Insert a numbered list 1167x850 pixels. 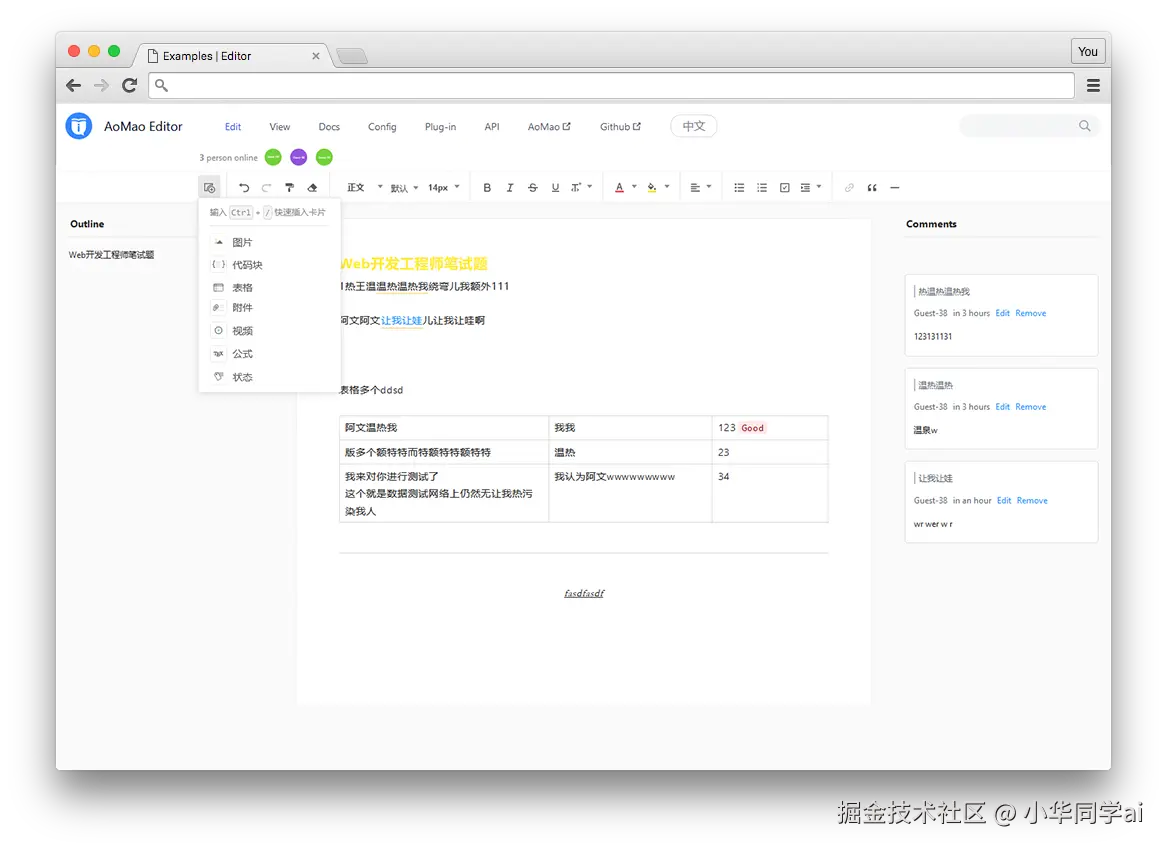tap(762, 188)
